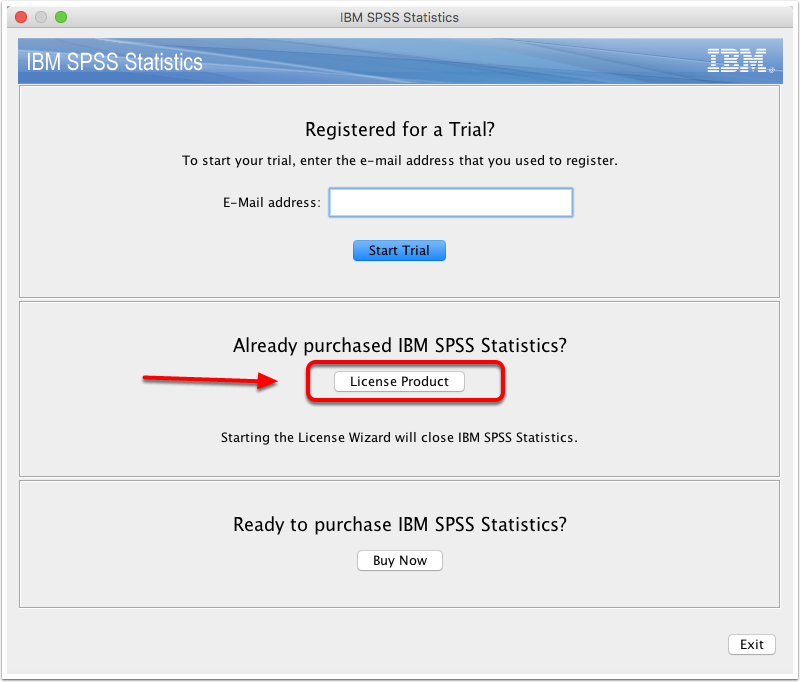This screenshot has height=682, width=800.
Task: Close the window with the red button
Action: (x=21, y=17)
